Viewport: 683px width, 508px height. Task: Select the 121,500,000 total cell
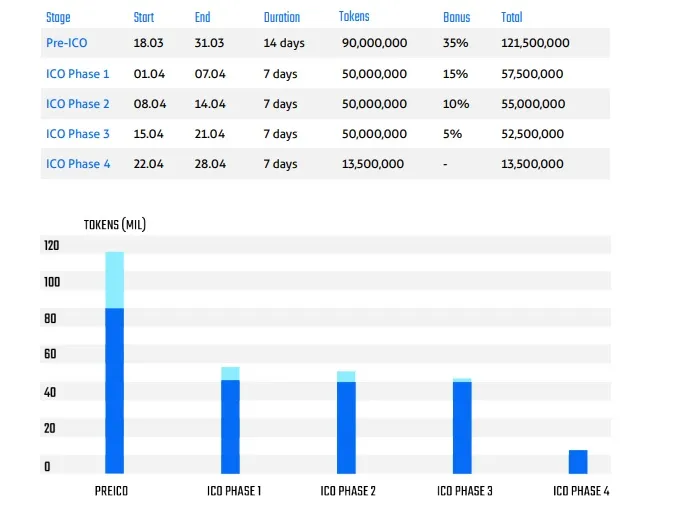[535, 43]
